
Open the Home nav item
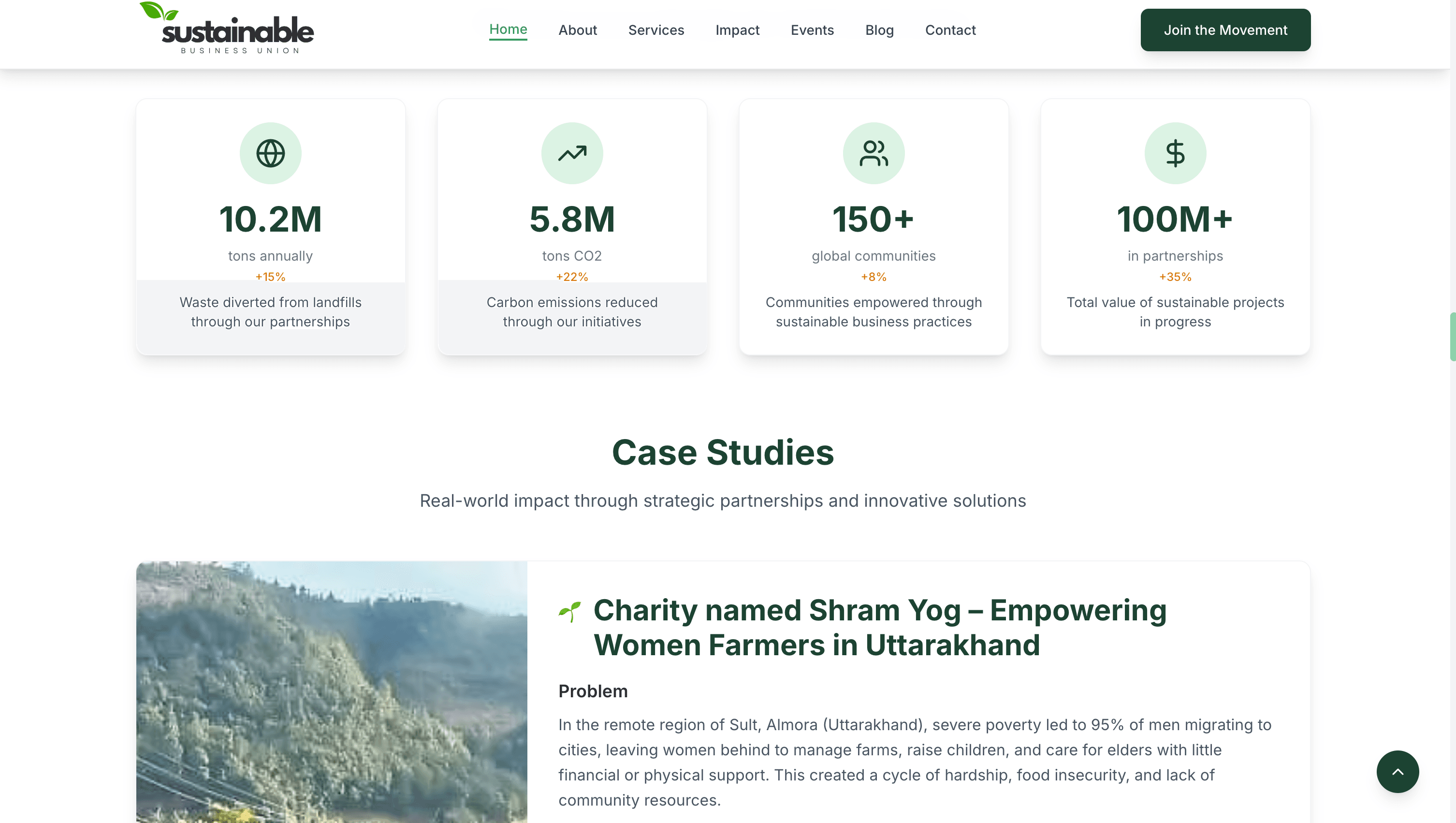pyautogui.click(x=508, y=29)
